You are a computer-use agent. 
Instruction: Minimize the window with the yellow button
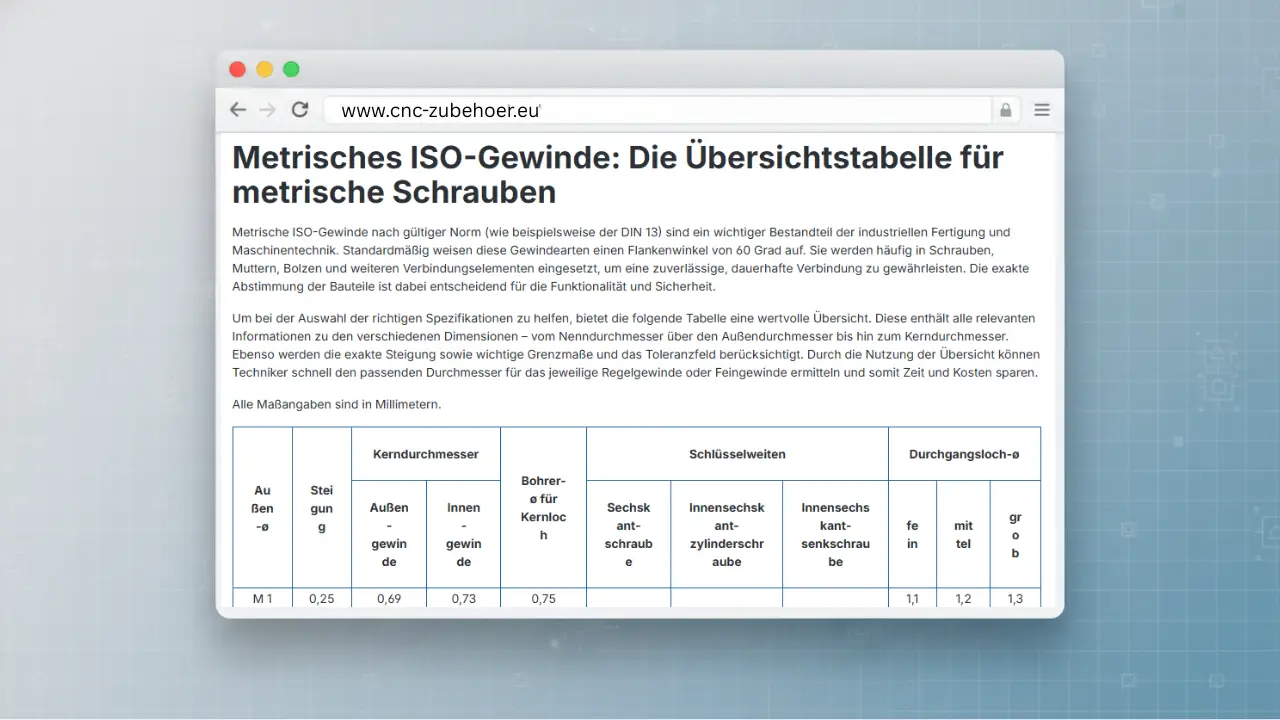pyautogui.click(x=264, y=69)
